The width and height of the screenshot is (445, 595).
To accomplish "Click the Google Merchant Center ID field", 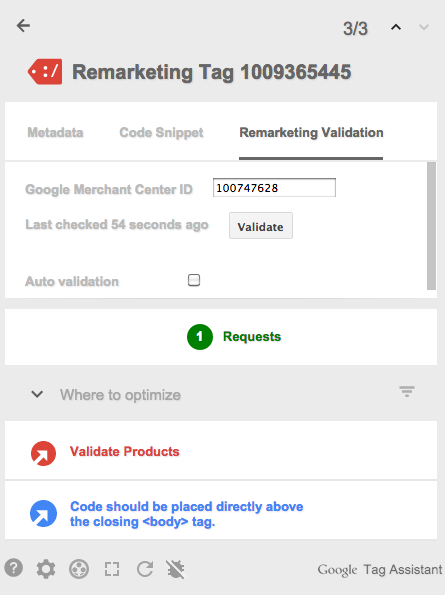I will [274, 187].
